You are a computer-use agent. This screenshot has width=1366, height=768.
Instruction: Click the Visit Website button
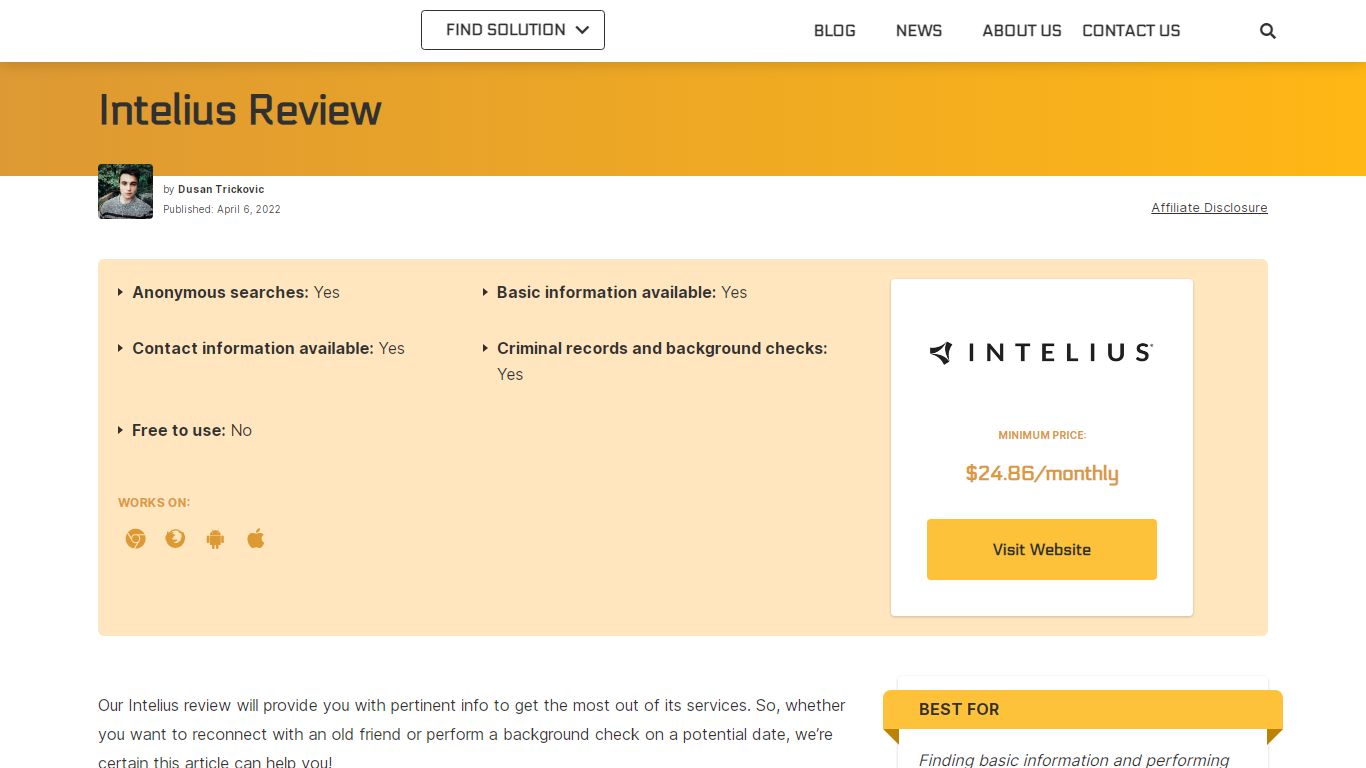1042,549
